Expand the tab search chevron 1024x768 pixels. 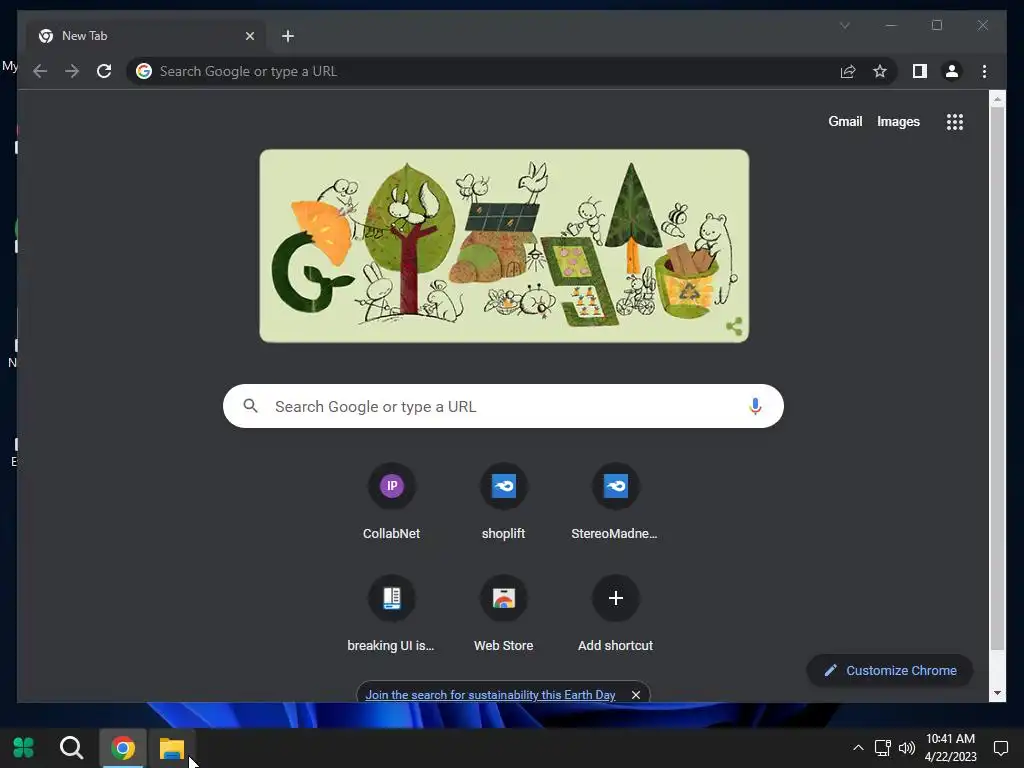[x=844, y=25]
